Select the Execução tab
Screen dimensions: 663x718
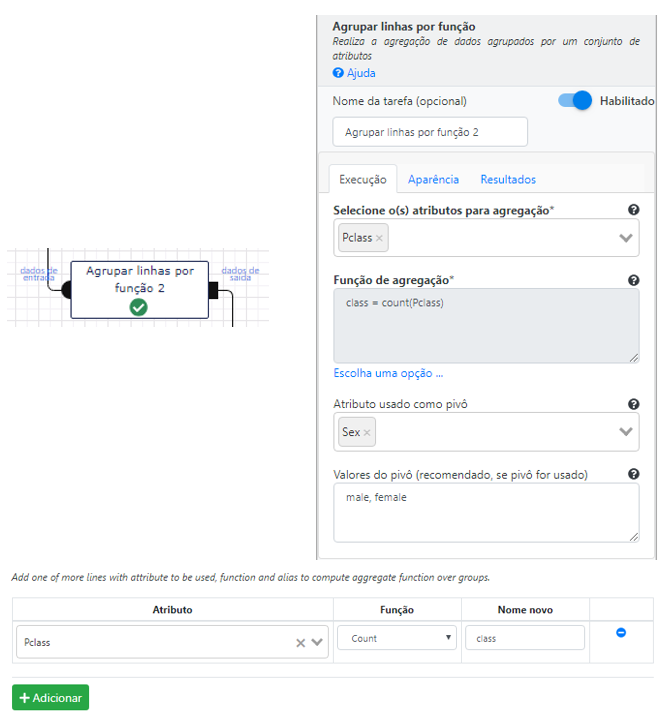363,180
